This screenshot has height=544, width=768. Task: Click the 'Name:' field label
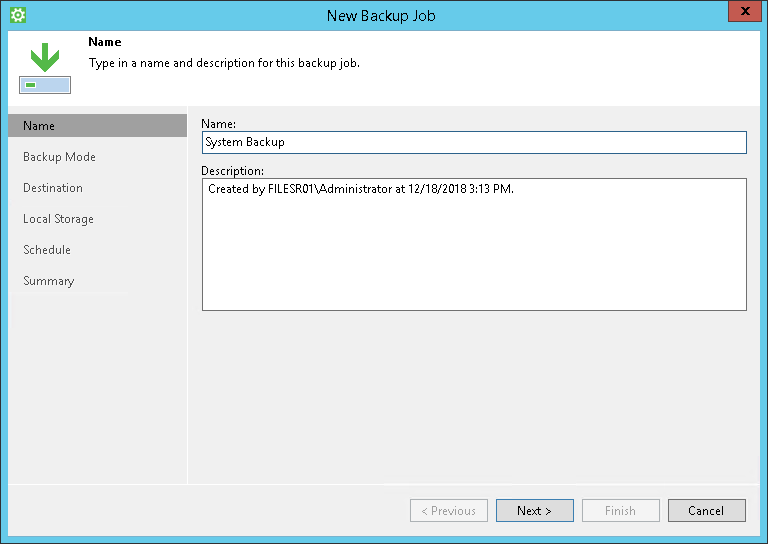tap(218, 123)
